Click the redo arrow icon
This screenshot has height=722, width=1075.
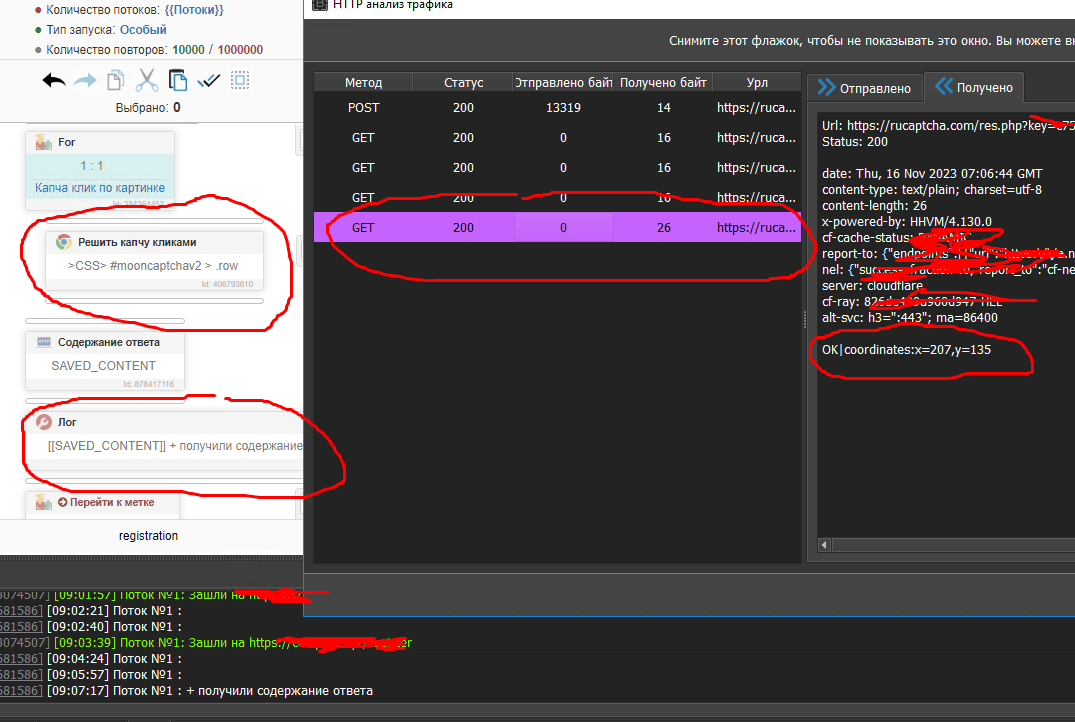pos(86,81)
